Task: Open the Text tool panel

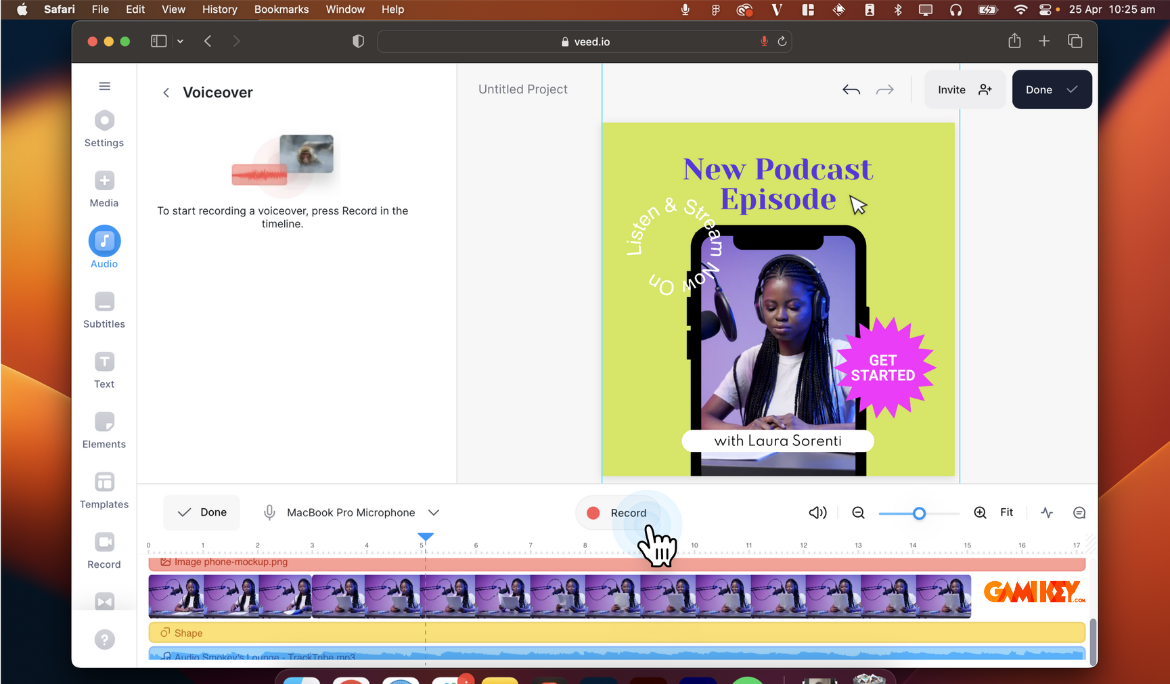Action: tap(104, 370)
